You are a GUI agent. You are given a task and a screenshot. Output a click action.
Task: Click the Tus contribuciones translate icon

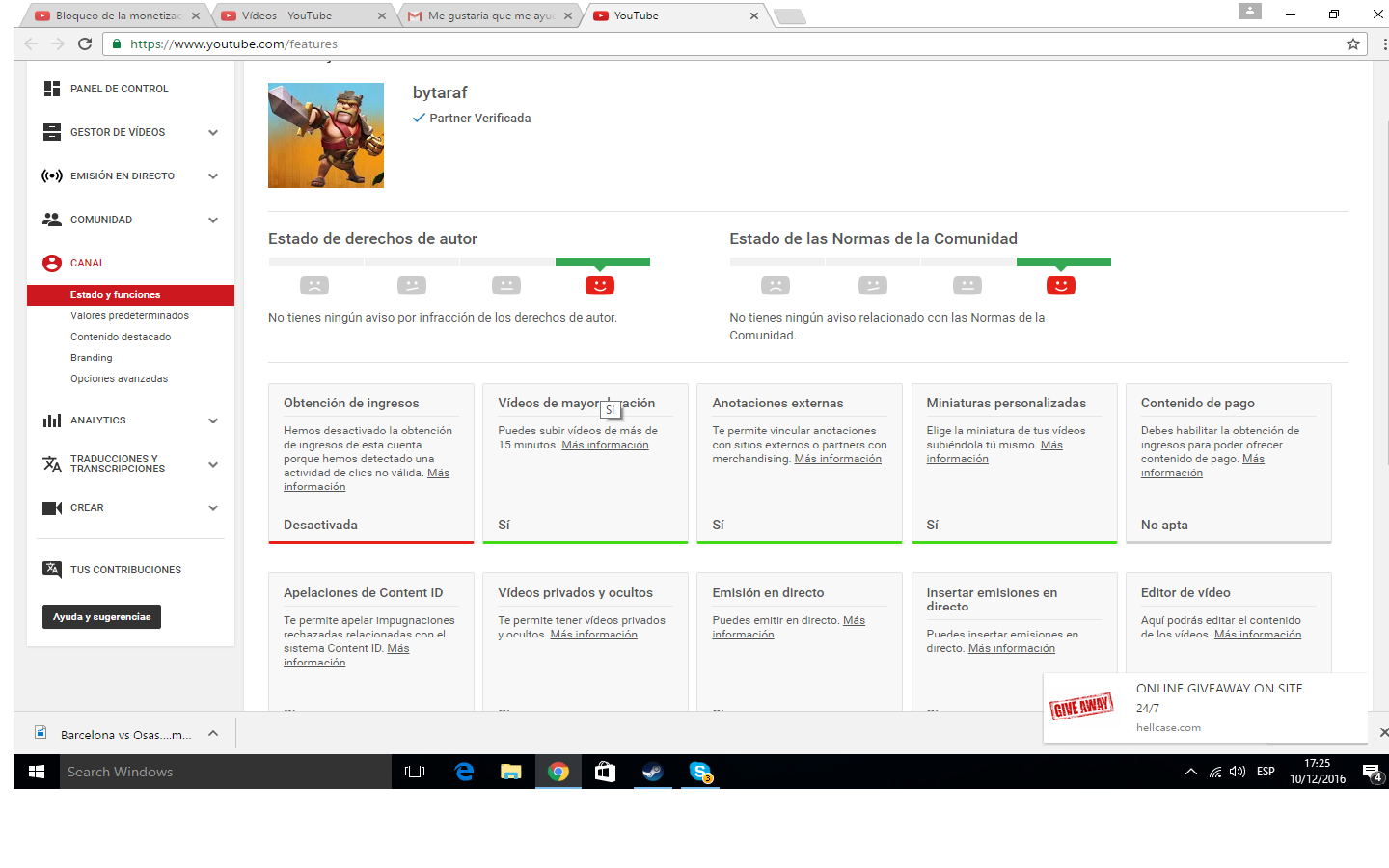click(x=52, y=569)
